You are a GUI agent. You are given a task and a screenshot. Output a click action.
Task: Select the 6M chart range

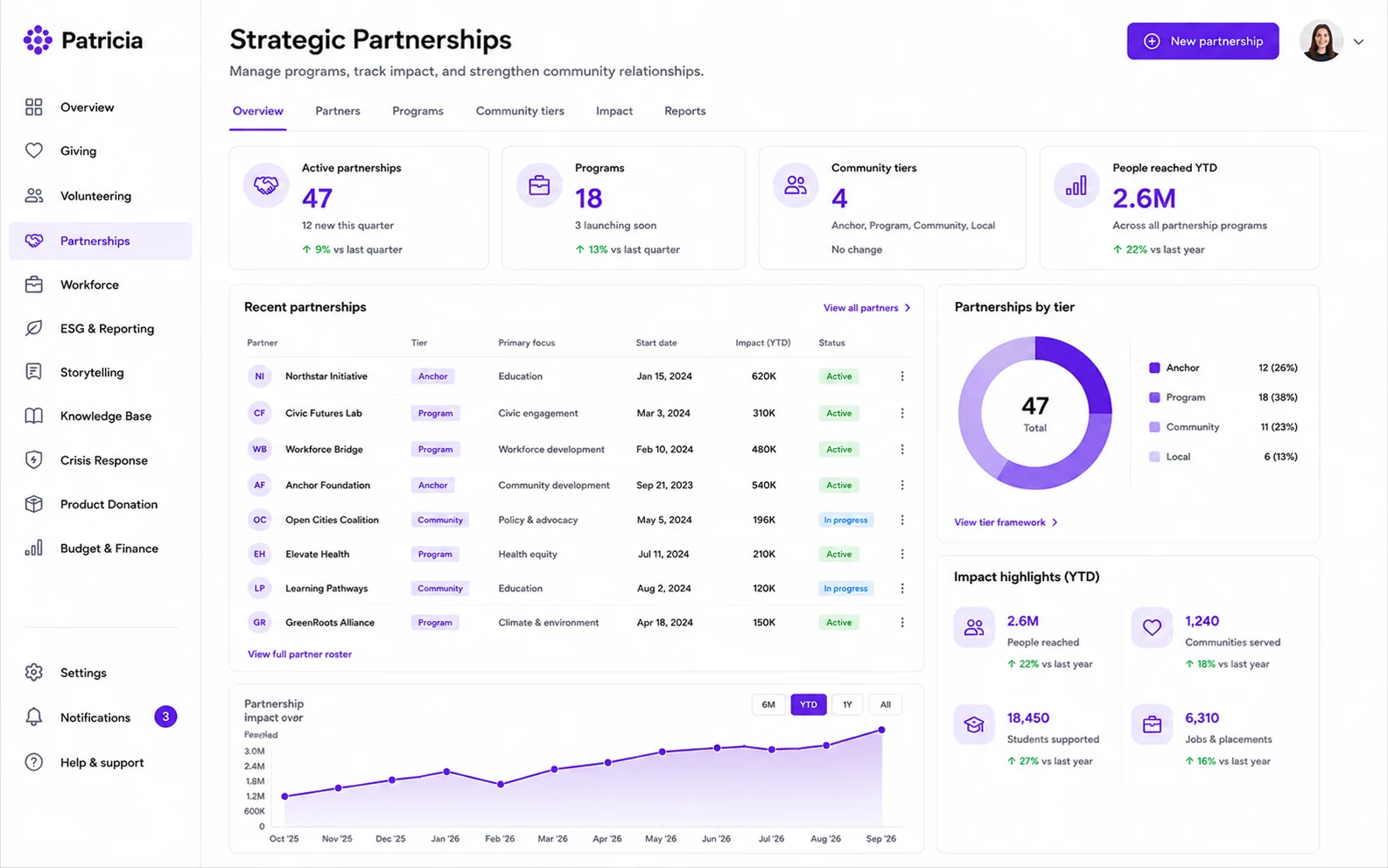pyautogui.click(x=768, y=704)
